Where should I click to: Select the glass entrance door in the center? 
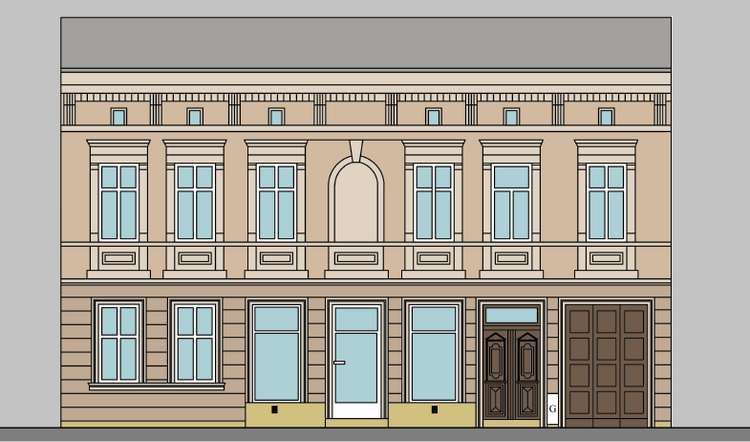356,361
